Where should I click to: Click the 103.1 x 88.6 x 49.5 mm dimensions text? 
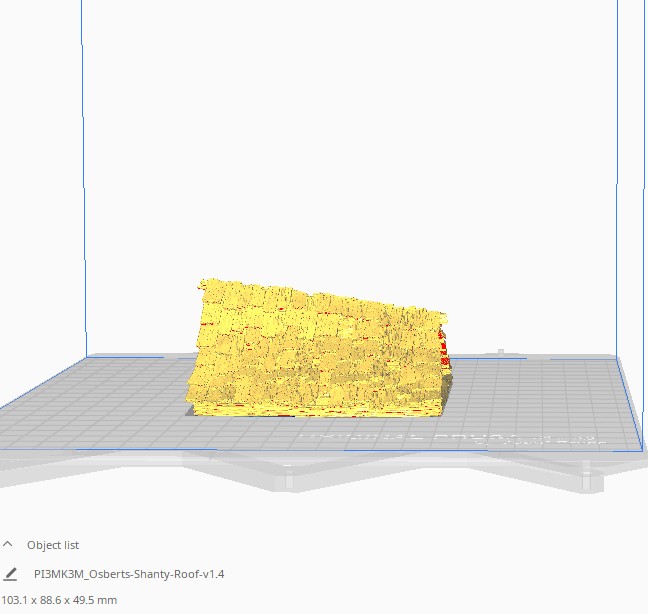point(60,600)
